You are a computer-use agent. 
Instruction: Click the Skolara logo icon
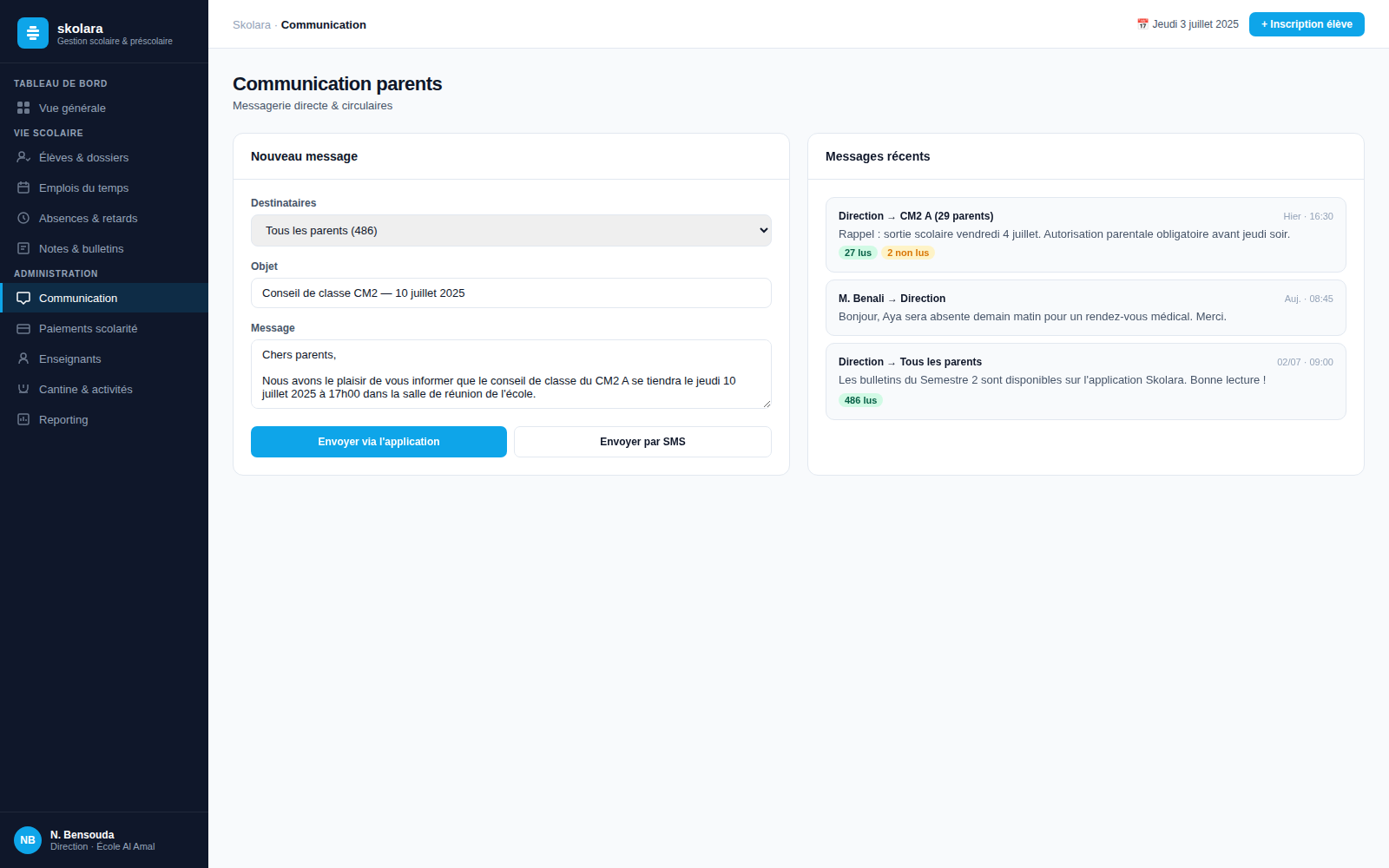coord(33,33)
